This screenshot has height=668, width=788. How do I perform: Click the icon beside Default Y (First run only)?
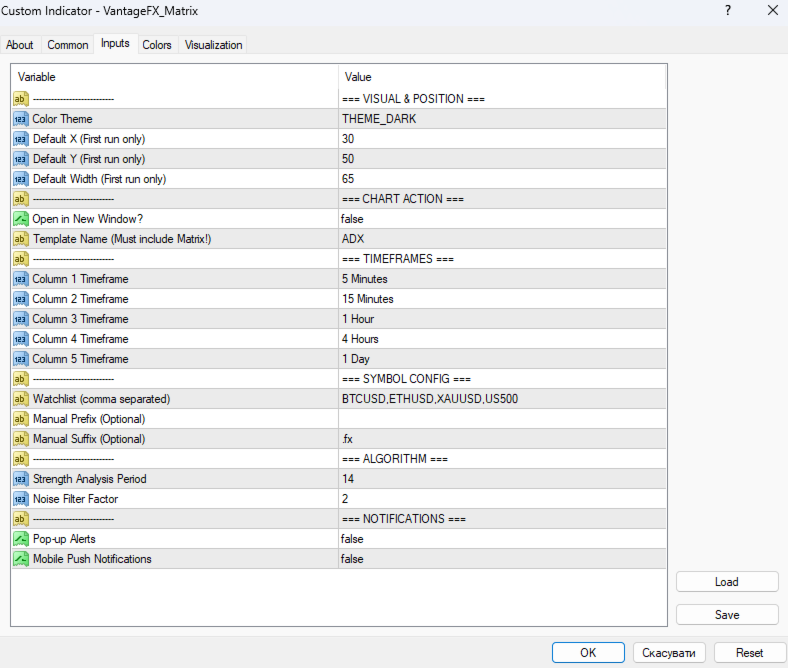pos(21,159)
